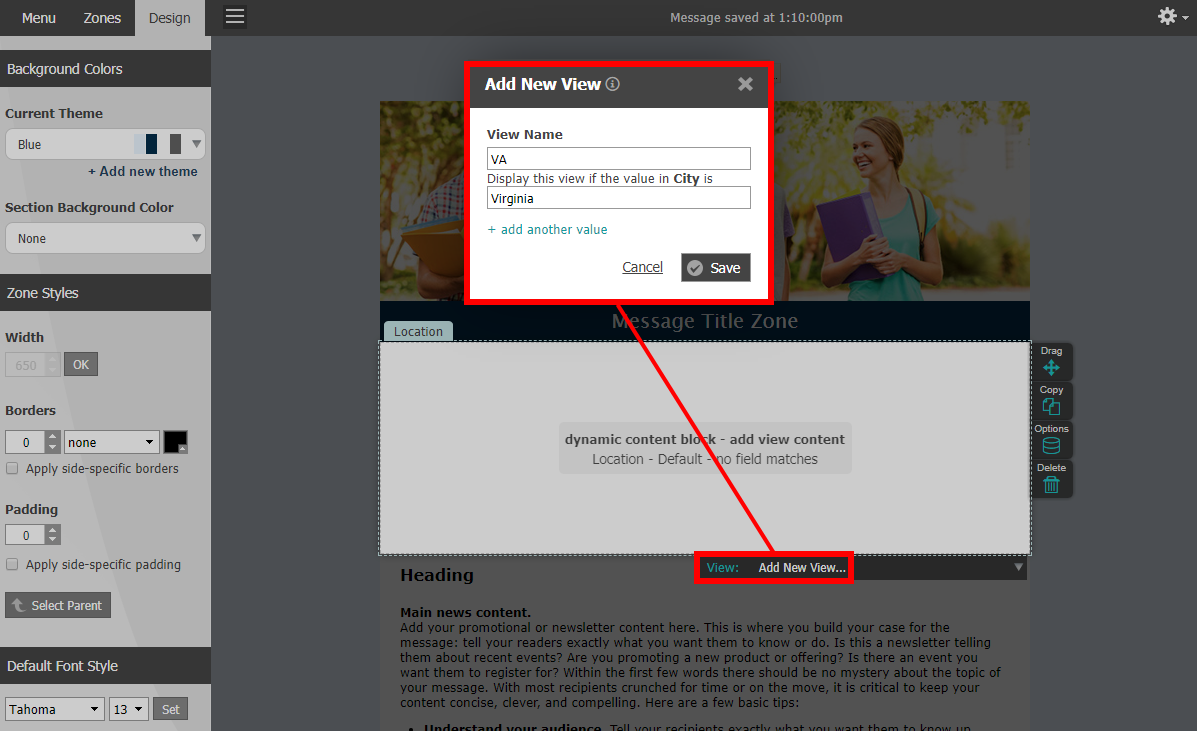Click the Message Title Zone text
This screenshot has height=731, width=1197.
click(705, 321)
